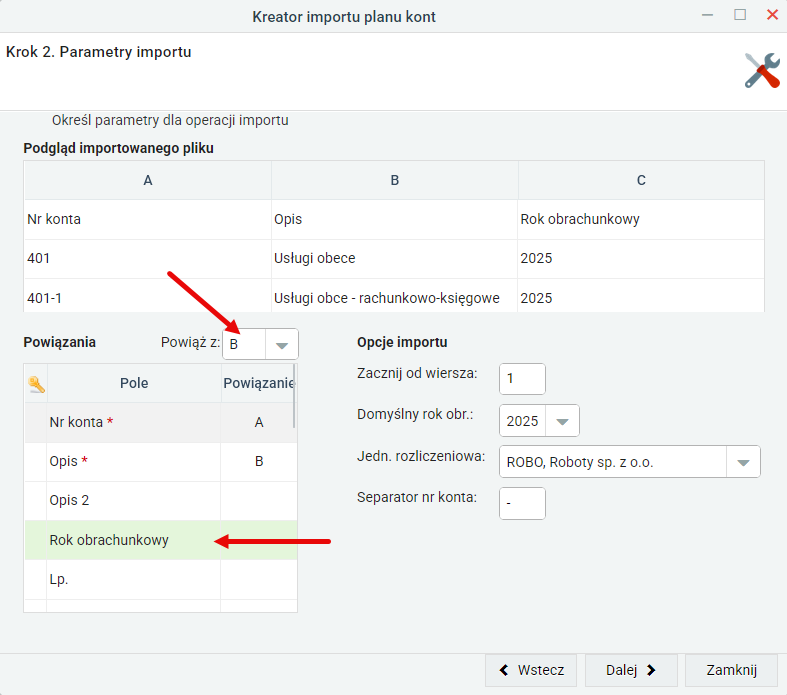Click the Powiązanie A cell for Nr konta
Screen dimensions: 787x695
click(x=258, y=423)
